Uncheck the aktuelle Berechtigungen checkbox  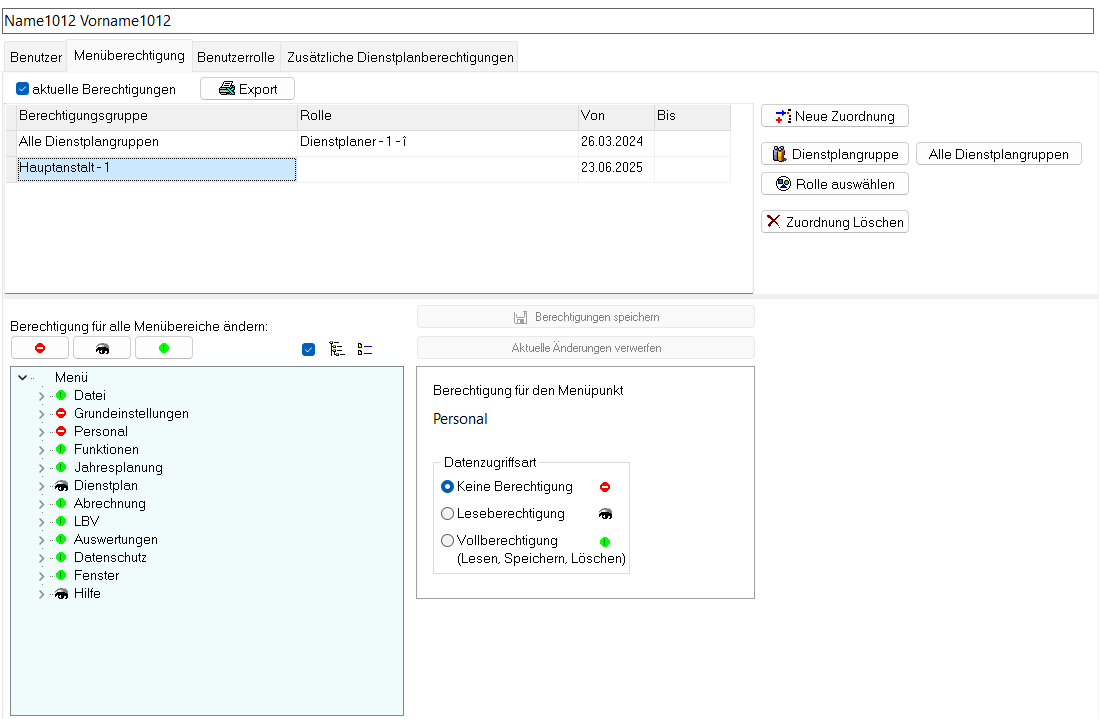pos(22,89)
